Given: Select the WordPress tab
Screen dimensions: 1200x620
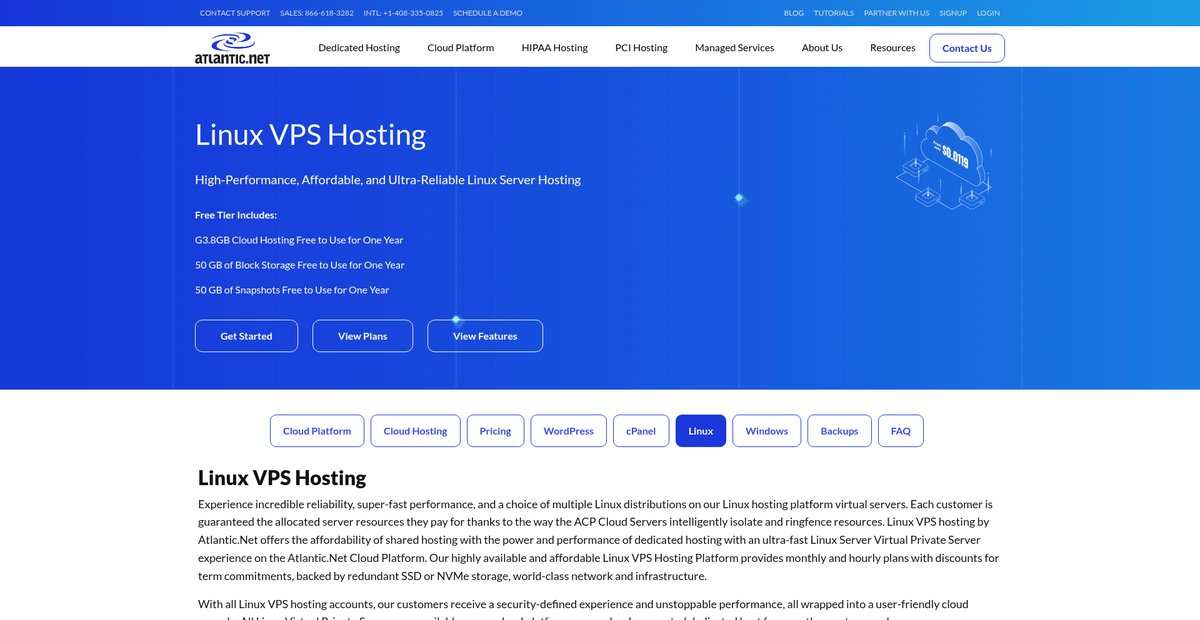Looking at the screenshot, I should pos(569,431).
